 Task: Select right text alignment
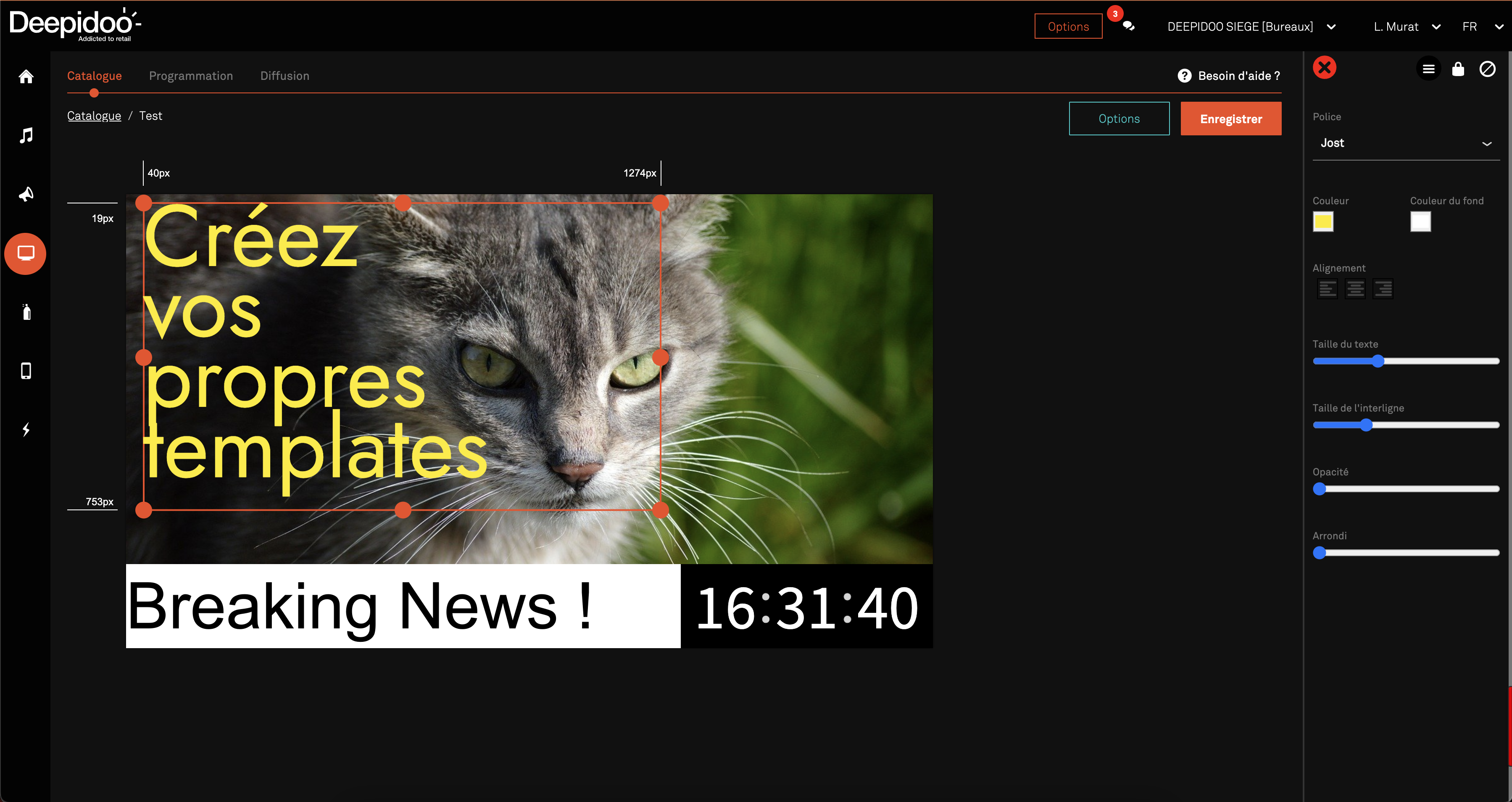click(1383, 289)
